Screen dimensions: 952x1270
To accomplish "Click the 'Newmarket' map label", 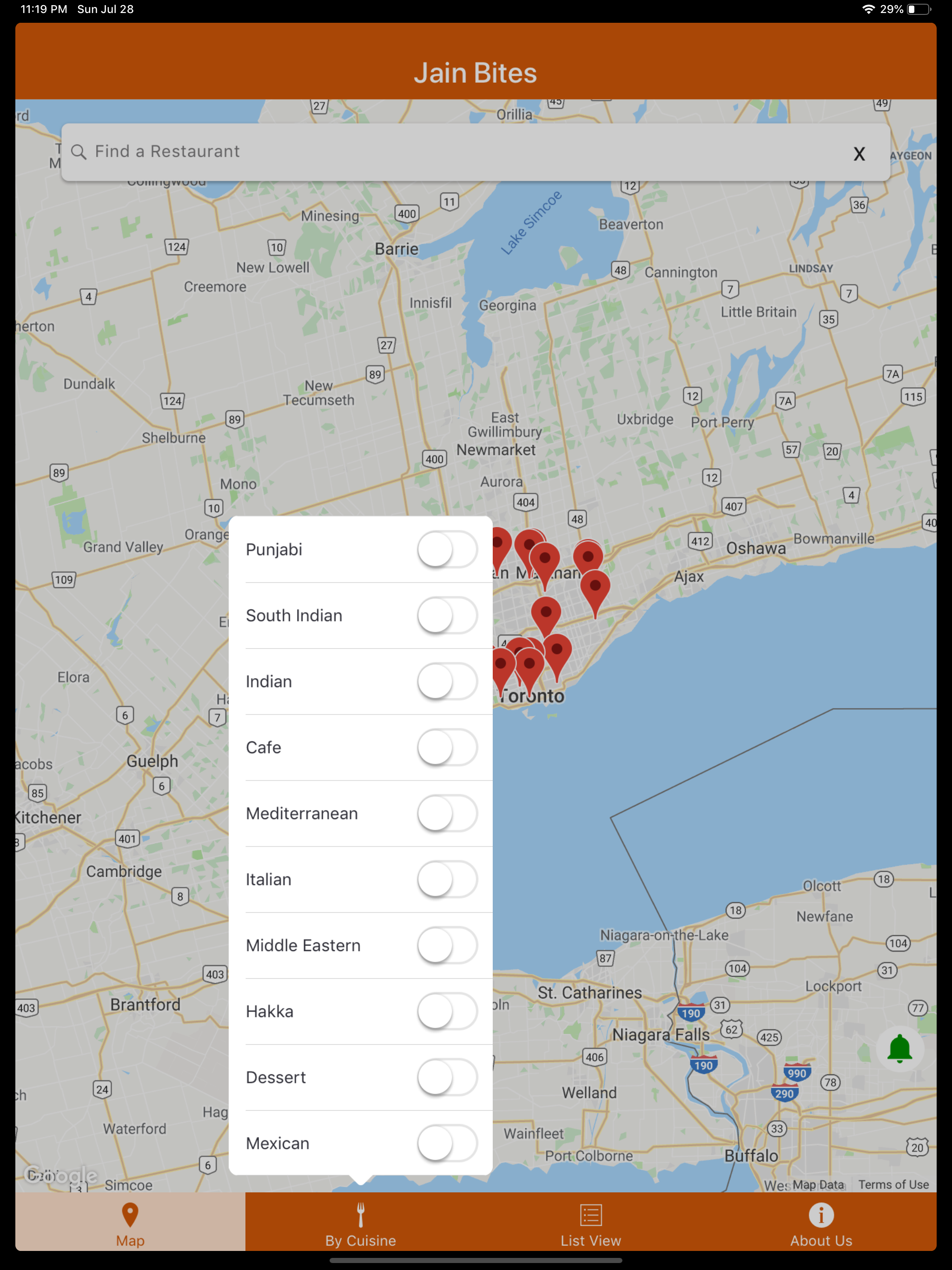I will coord(496,450).
